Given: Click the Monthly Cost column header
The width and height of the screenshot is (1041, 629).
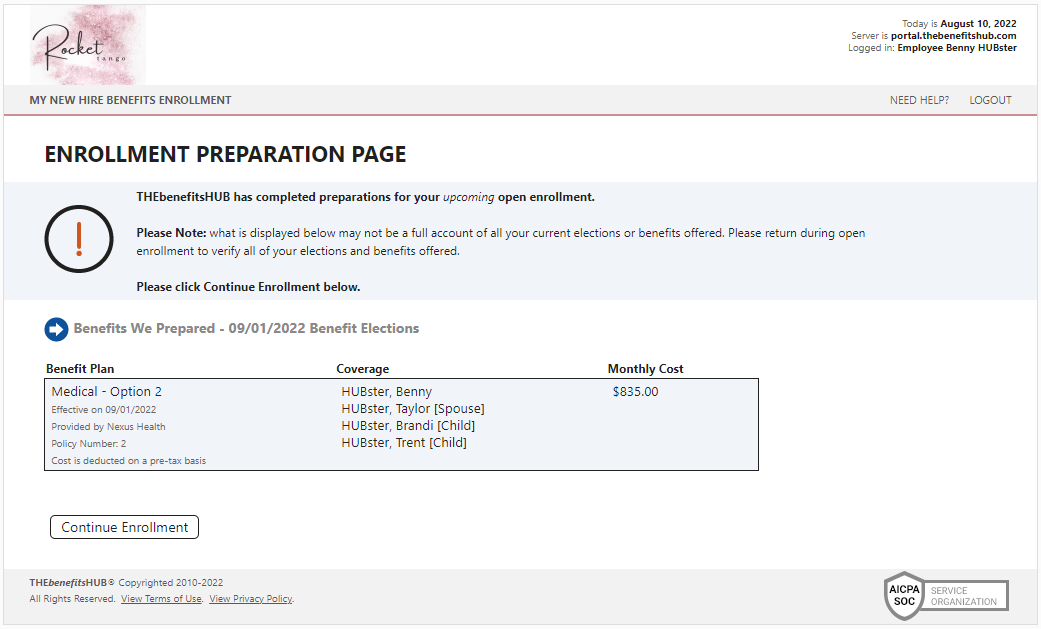Looking at the screenshot, I should tap(645, 369).
